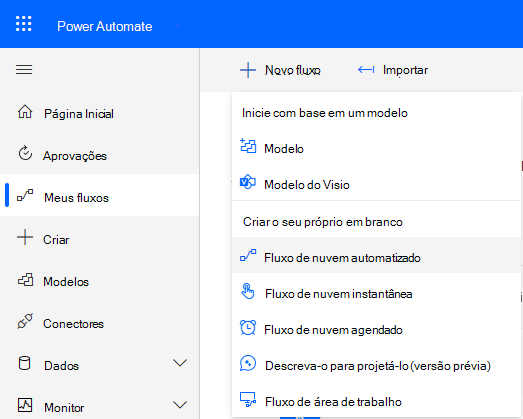Collapse the navigation with hamburger icon
Screen dimensions: 523x419
24,70
